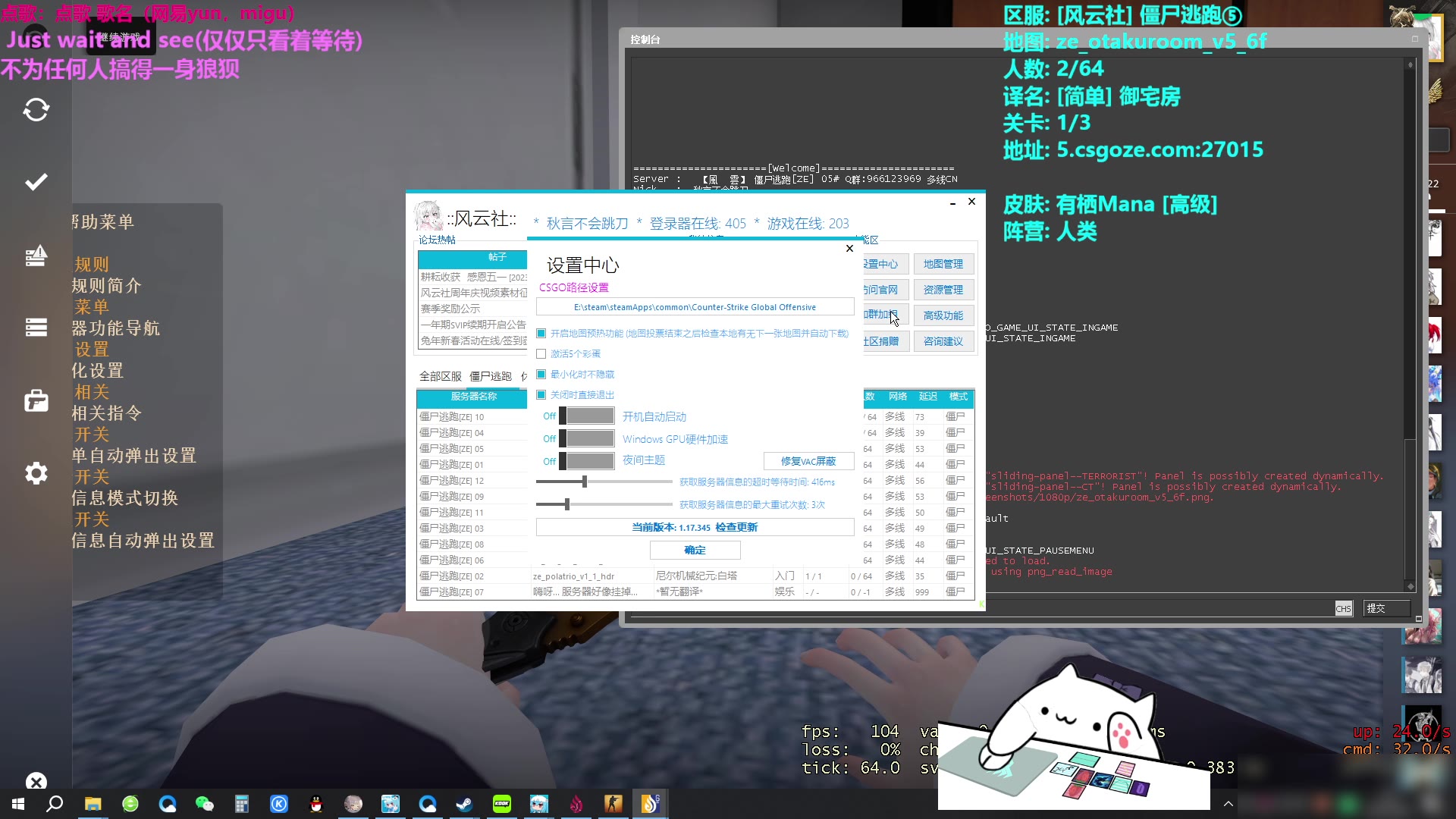This screenshot has height=819, width=1456.
Task: Open forum post 耕耘收获 感恩五一
Action: 473,277
